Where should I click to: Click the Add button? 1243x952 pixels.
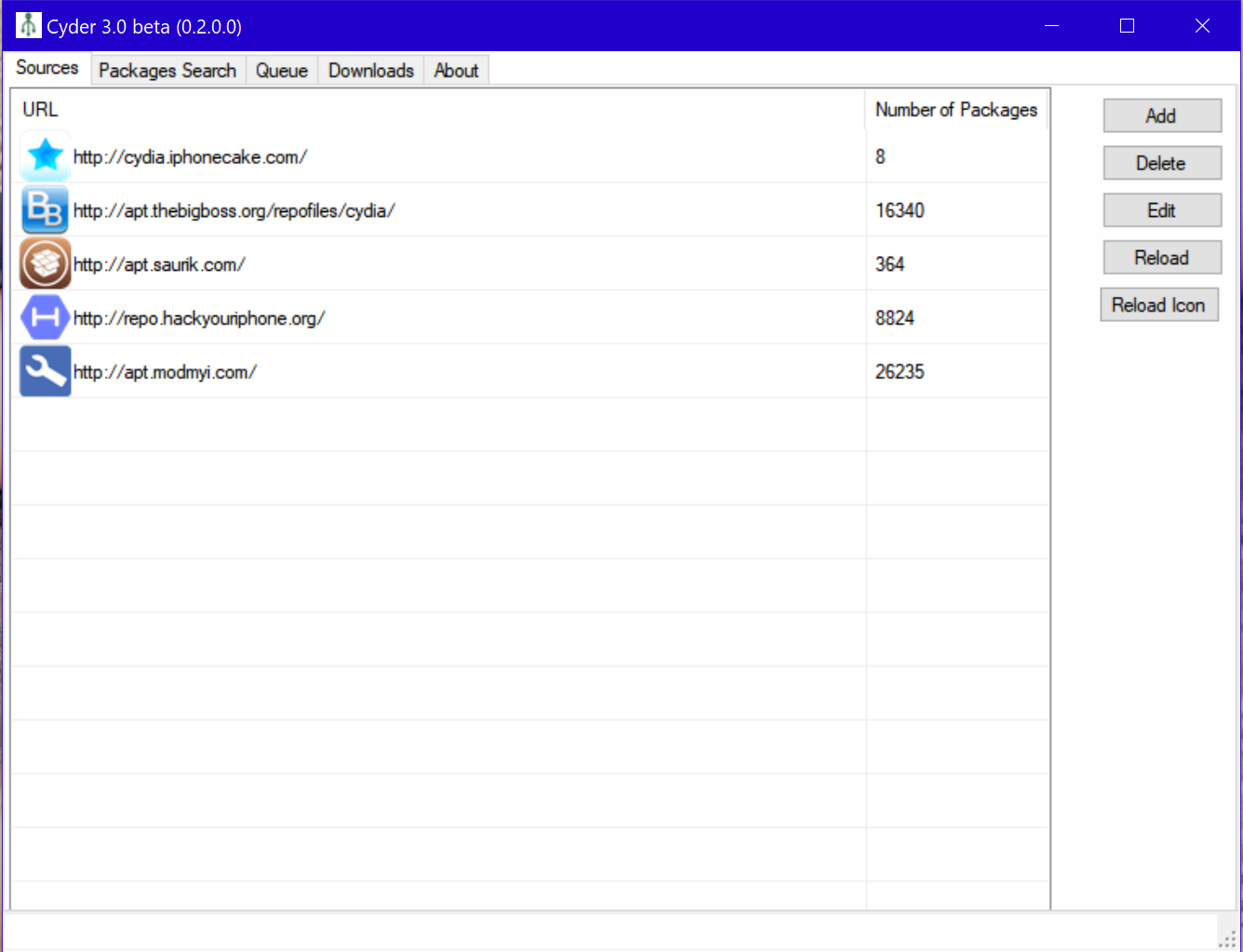click(1162, 115)
